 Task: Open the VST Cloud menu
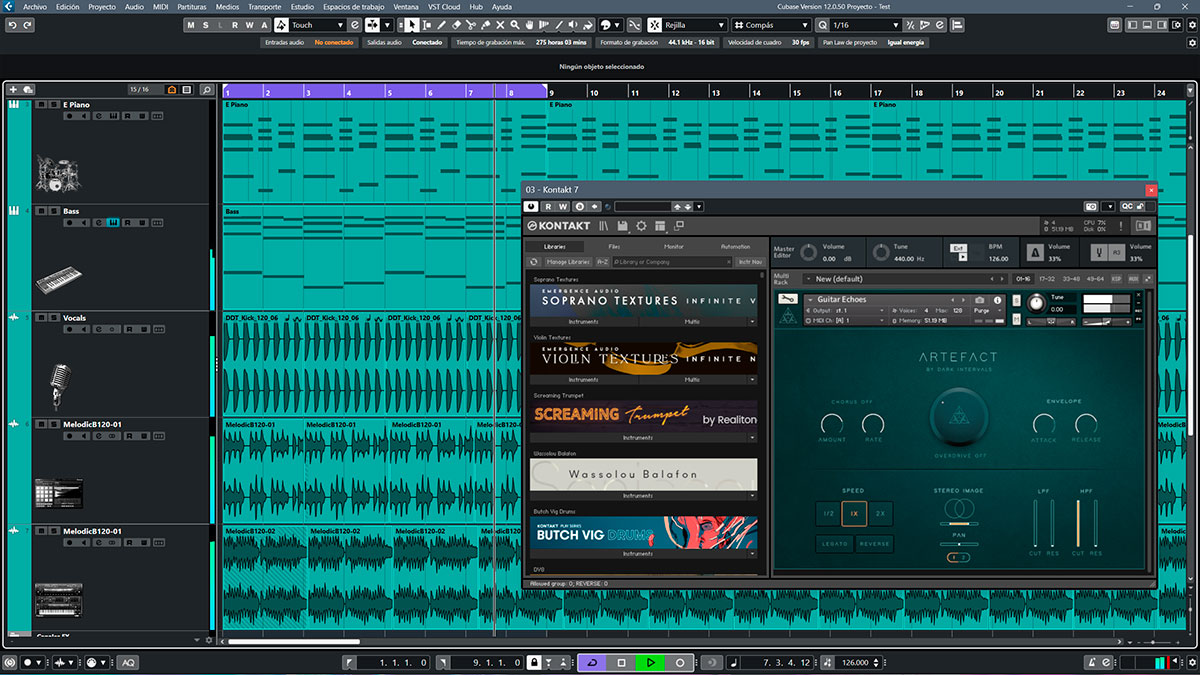445,6
